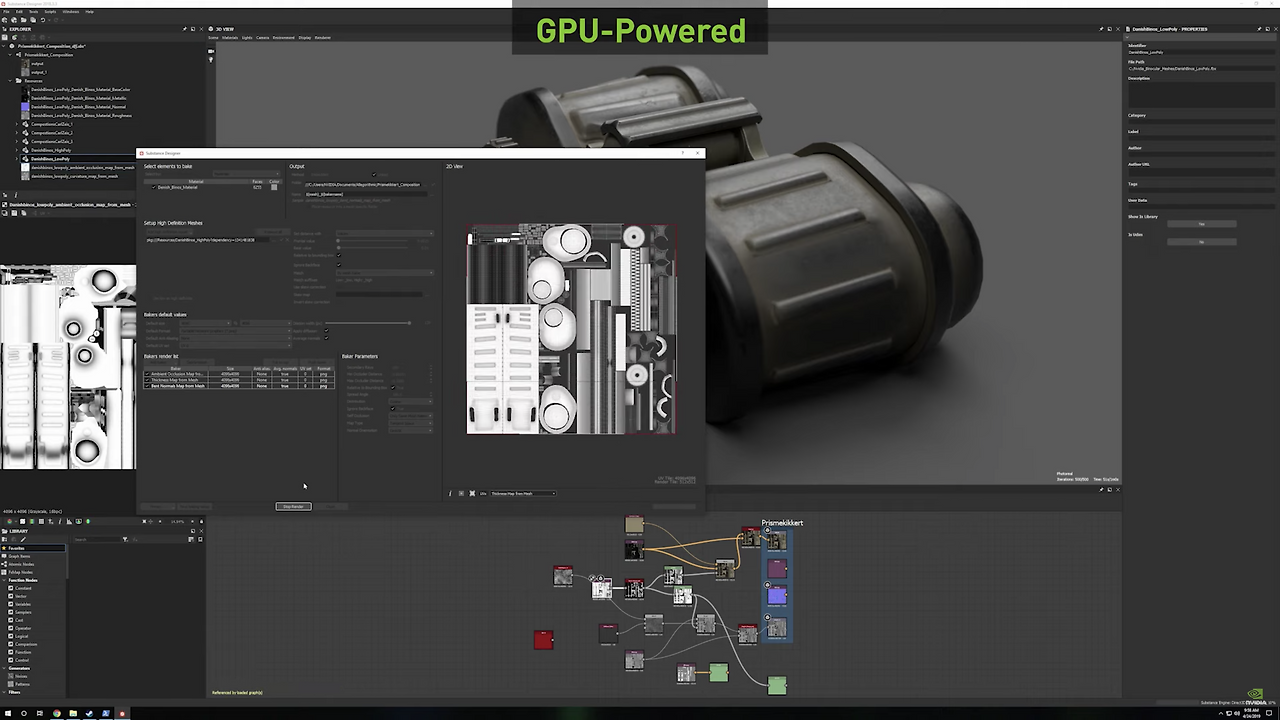
Task: Click Substance Designer taskbar icon
Action: tap(122, 713)
